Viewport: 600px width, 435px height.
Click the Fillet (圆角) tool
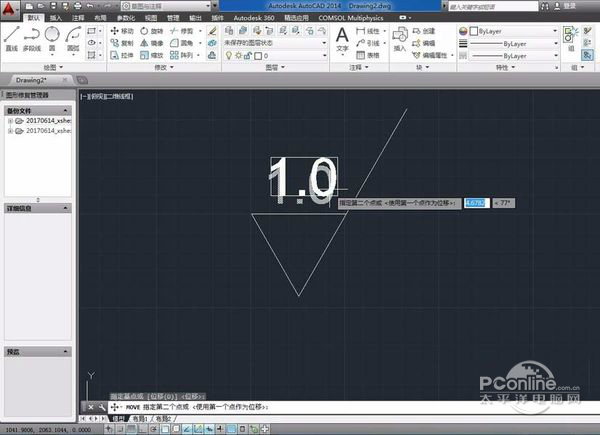pyautogui.click(x=182, y=43)
